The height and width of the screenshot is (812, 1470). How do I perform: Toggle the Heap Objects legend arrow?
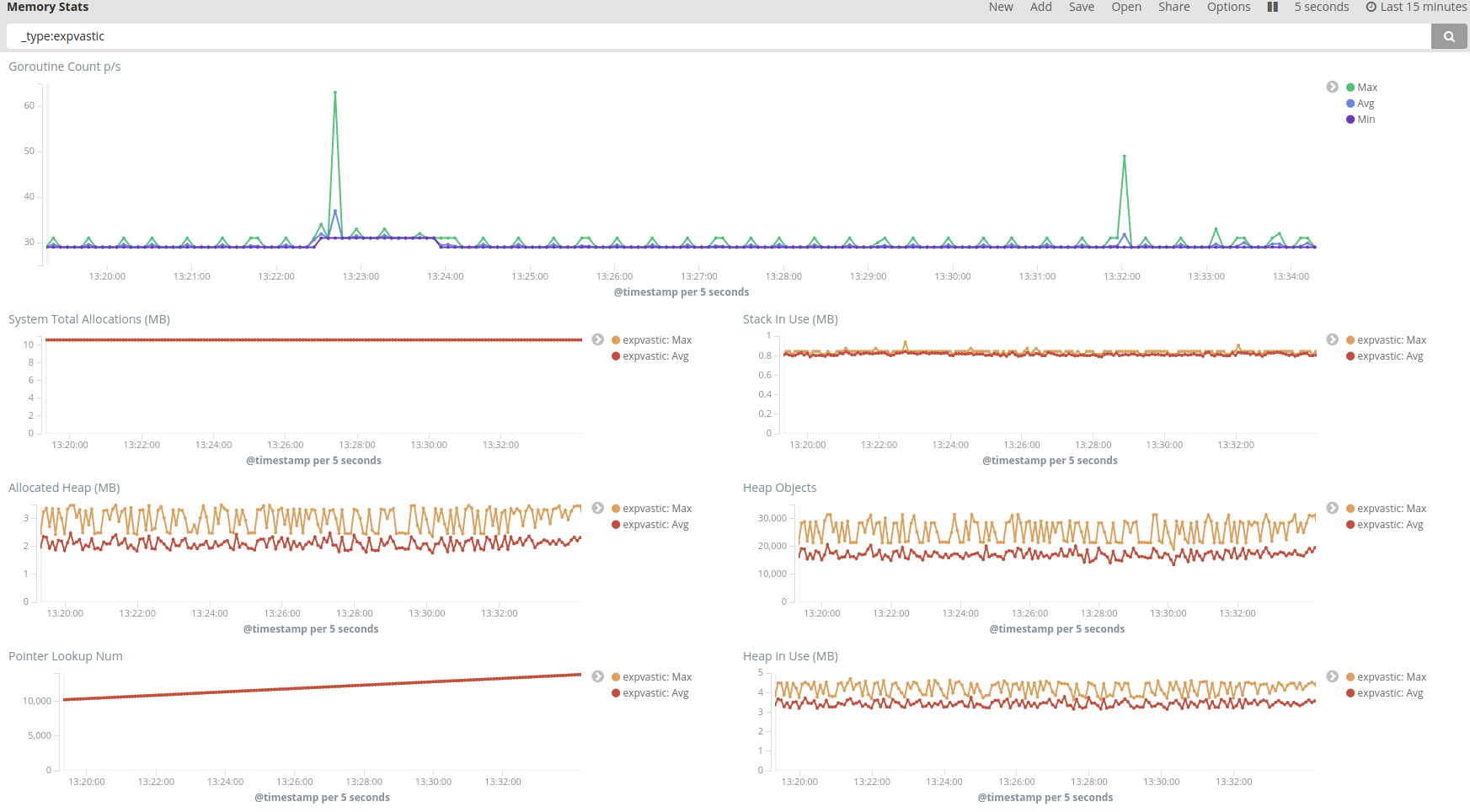(1332, 508)
